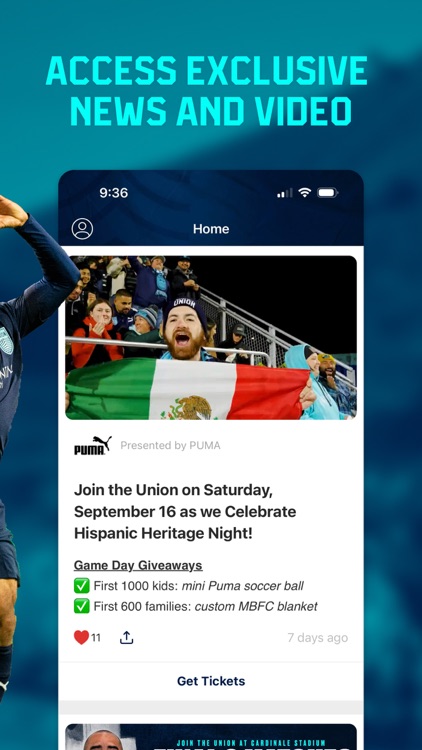Tap the custom MBFC blanket giveaway line
The image size is (422, 750).
205,607
